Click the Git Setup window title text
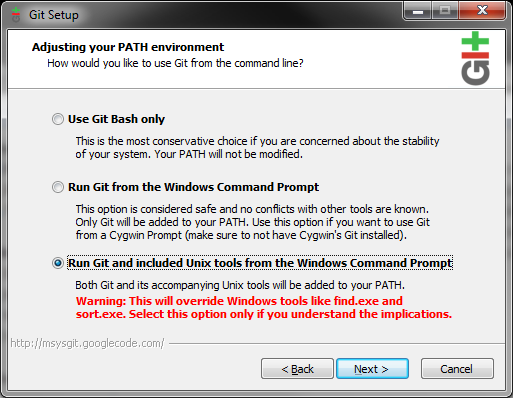The height and width of the screenshot is (398, 513). 54,15
